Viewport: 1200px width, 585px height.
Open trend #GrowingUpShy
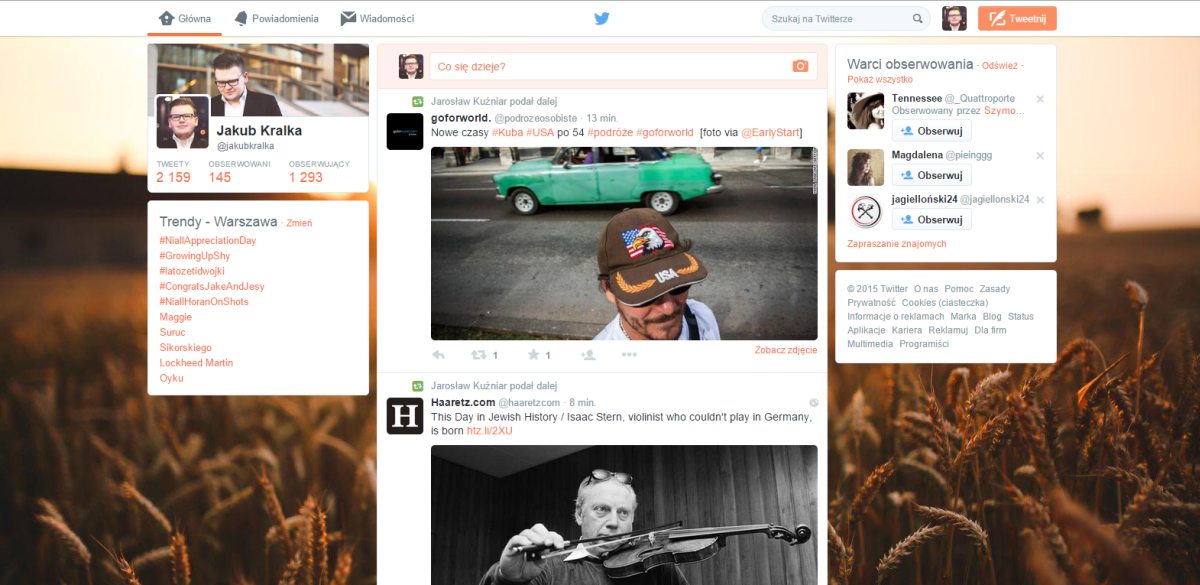pos(194,256)
